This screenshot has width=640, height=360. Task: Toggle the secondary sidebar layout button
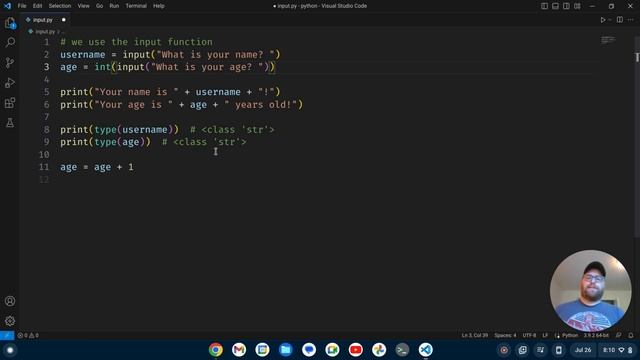[566, 6]
